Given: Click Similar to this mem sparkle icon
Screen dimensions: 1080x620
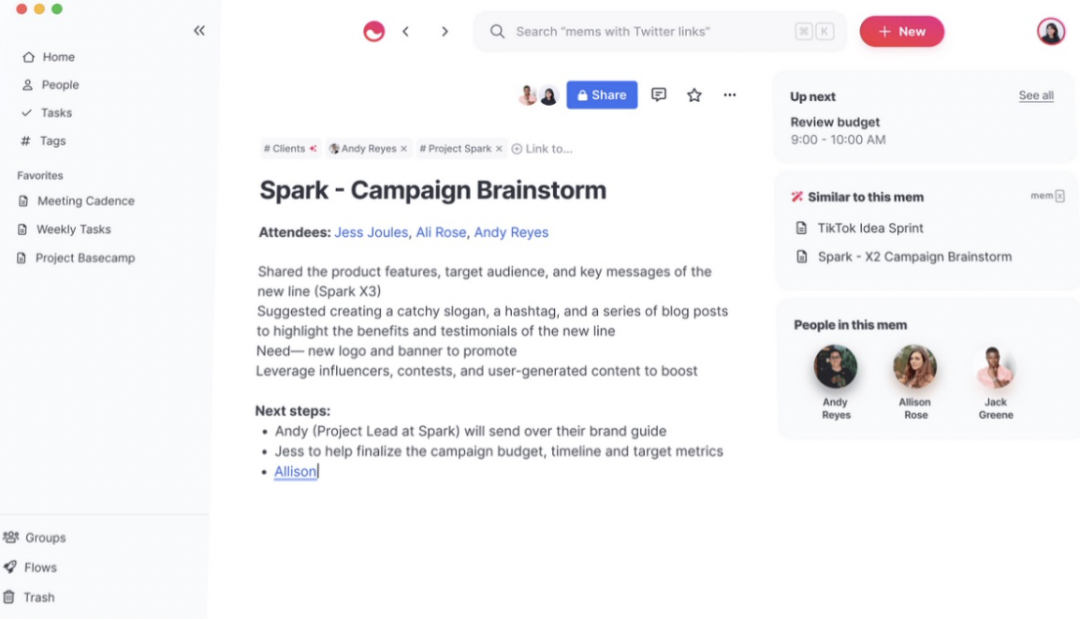Looking at the screenshot, I should pos(797,197).
